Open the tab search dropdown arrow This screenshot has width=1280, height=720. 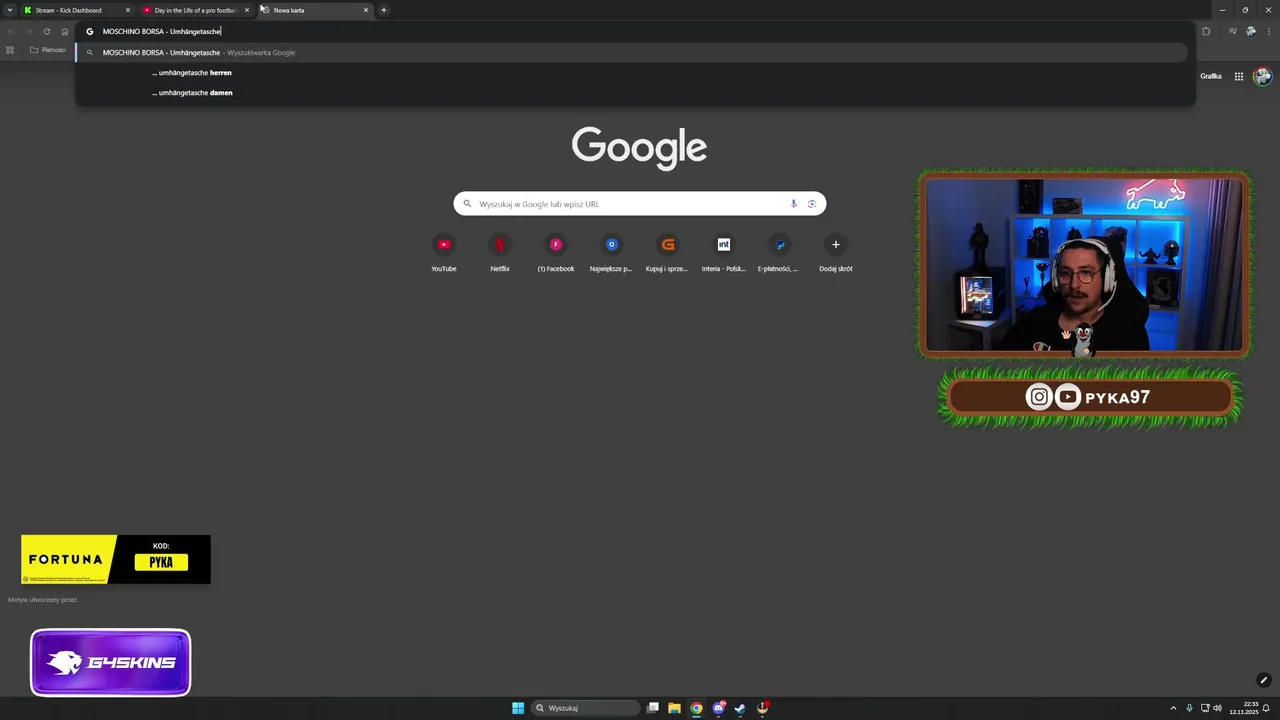(x=10, y=10)
